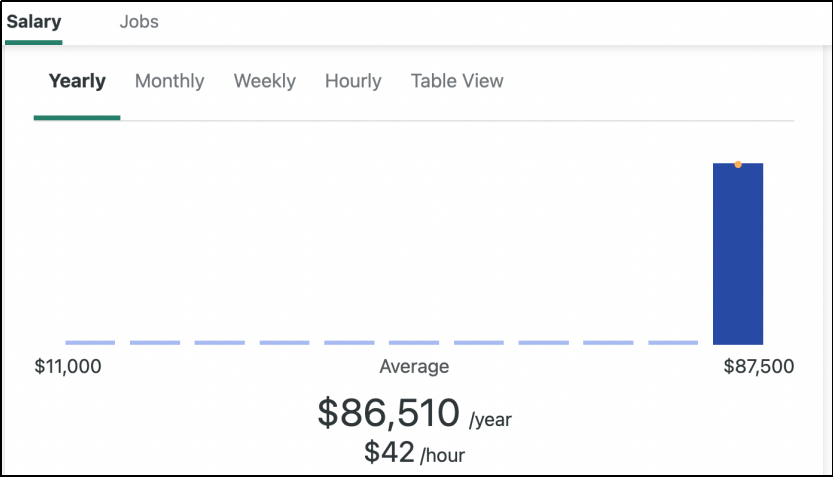Click the green underline beneath Yearly
Image resolution: width=833 pixels, height=477 pixels.
coord(77,118)
